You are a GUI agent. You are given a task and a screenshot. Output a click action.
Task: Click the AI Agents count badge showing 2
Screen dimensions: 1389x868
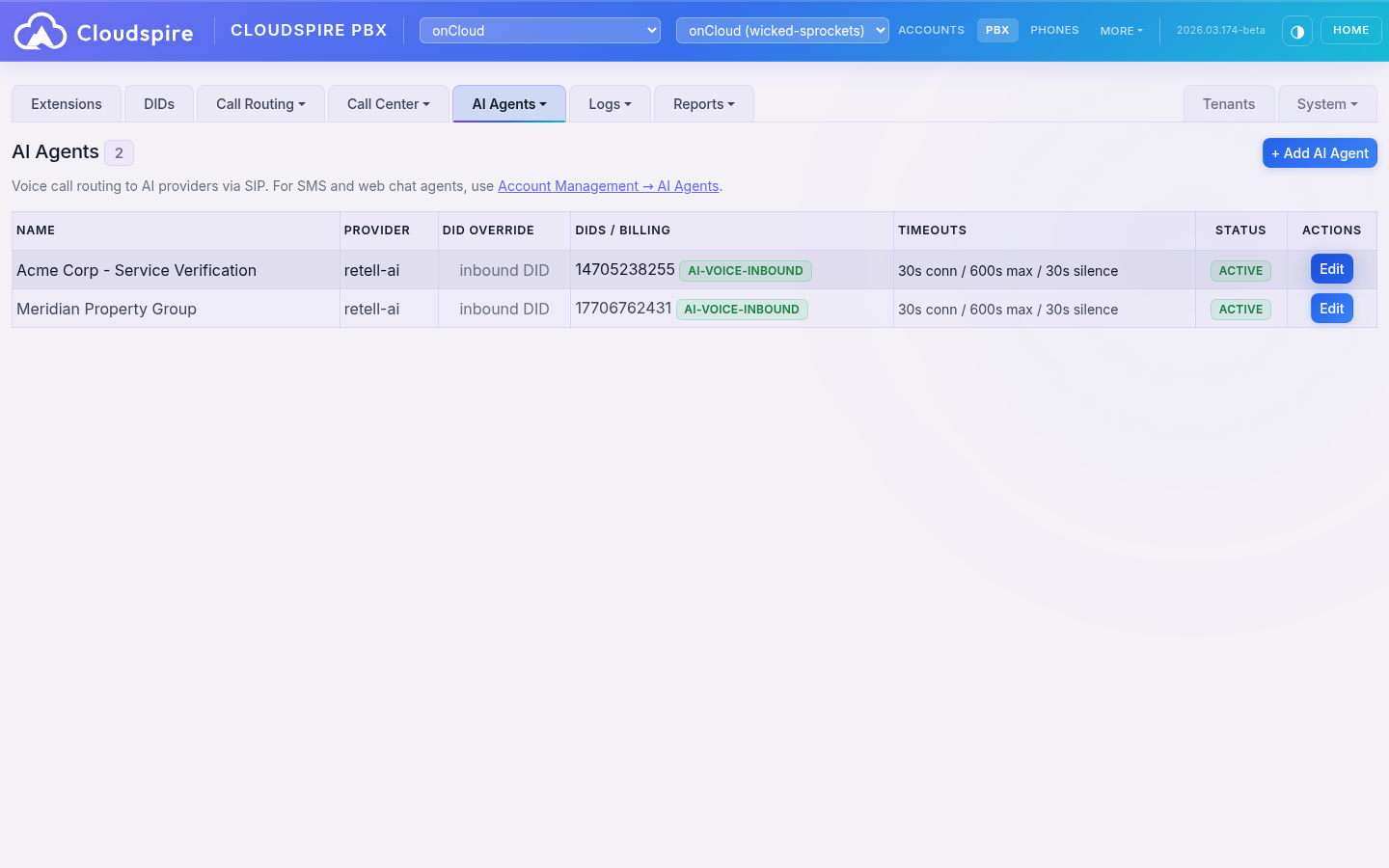[119, 152]
